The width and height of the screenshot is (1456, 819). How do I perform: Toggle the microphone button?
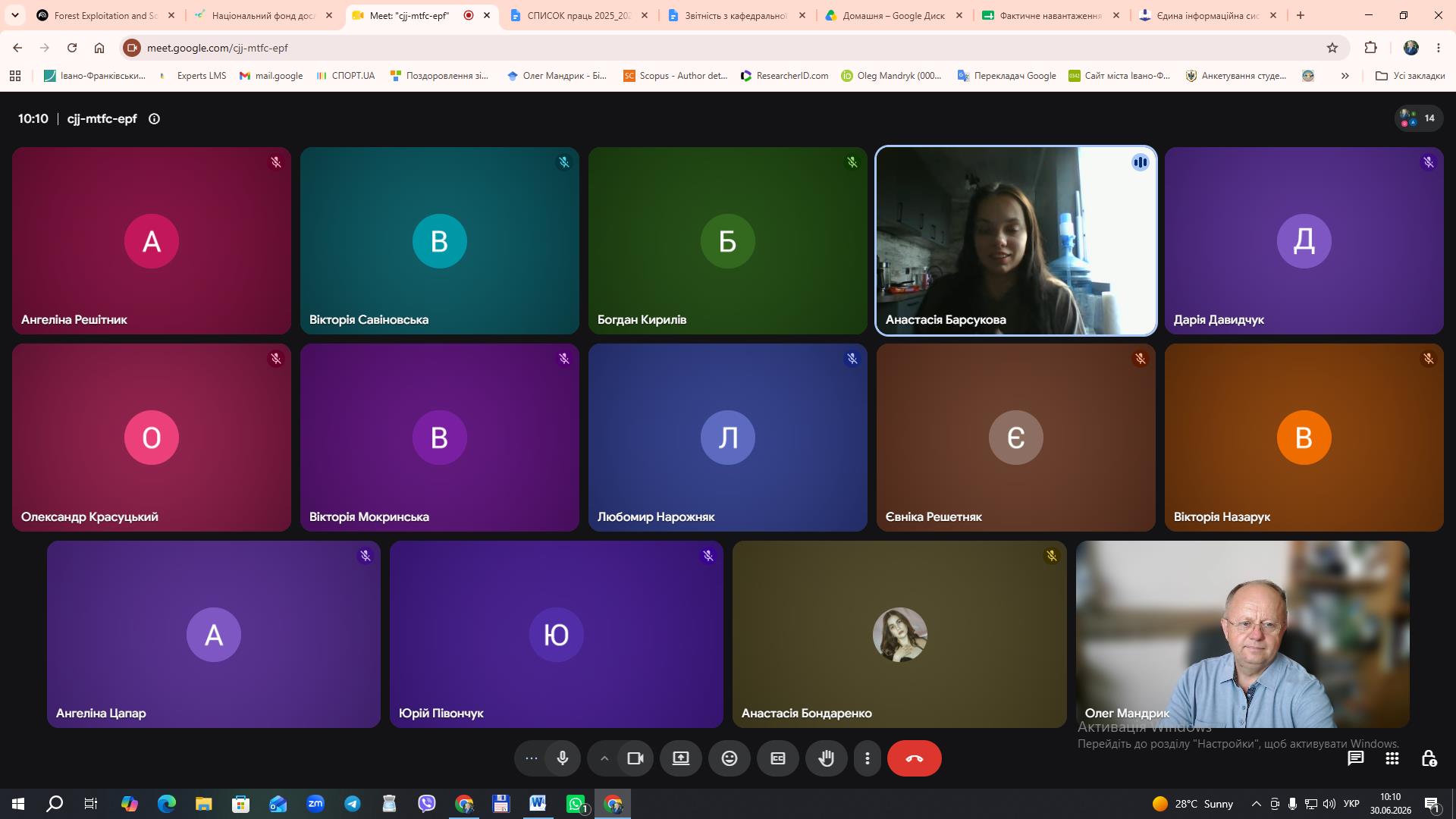pos(563,758)
